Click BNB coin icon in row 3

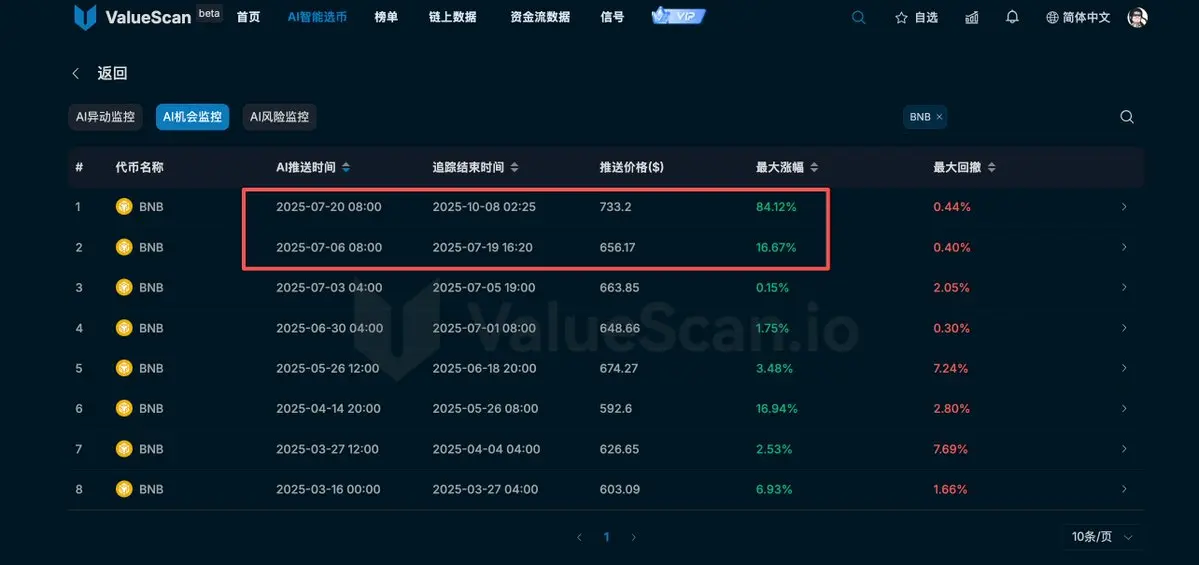(123, 287)
